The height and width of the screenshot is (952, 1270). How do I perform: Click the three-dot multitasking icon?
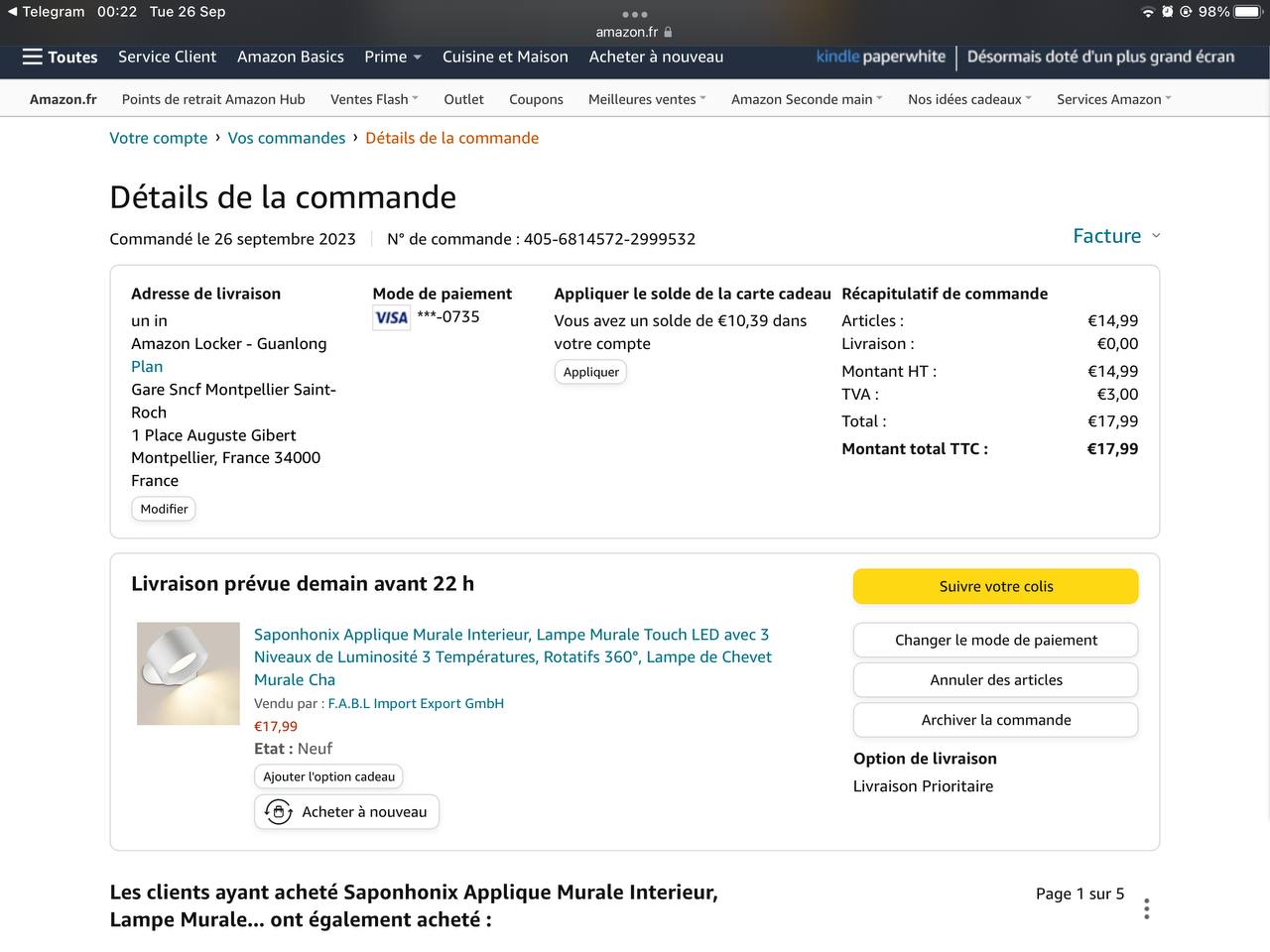click(x=634, y=14)
